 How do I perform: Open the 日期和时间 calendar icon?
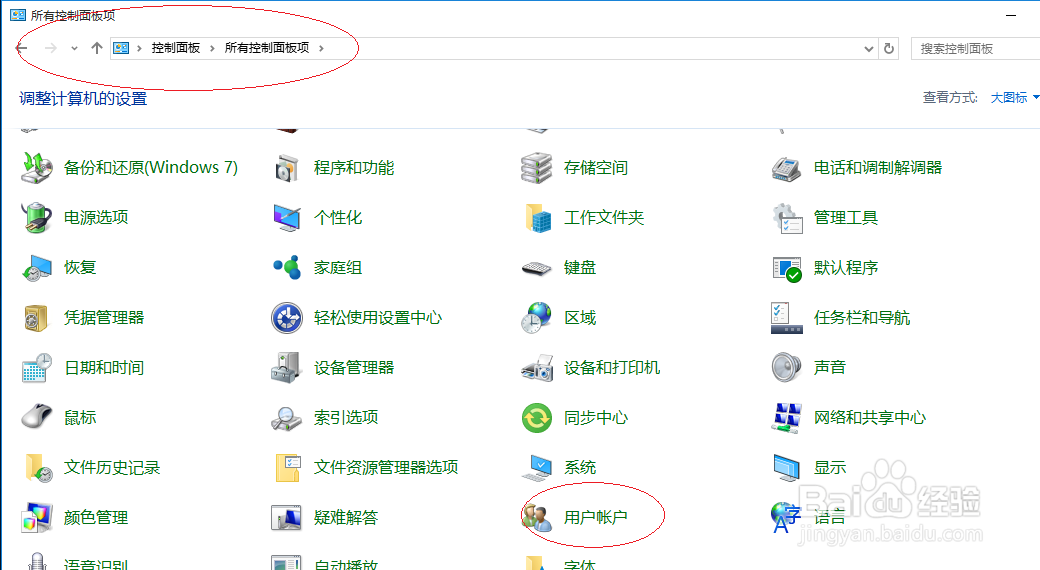point(36,367)
